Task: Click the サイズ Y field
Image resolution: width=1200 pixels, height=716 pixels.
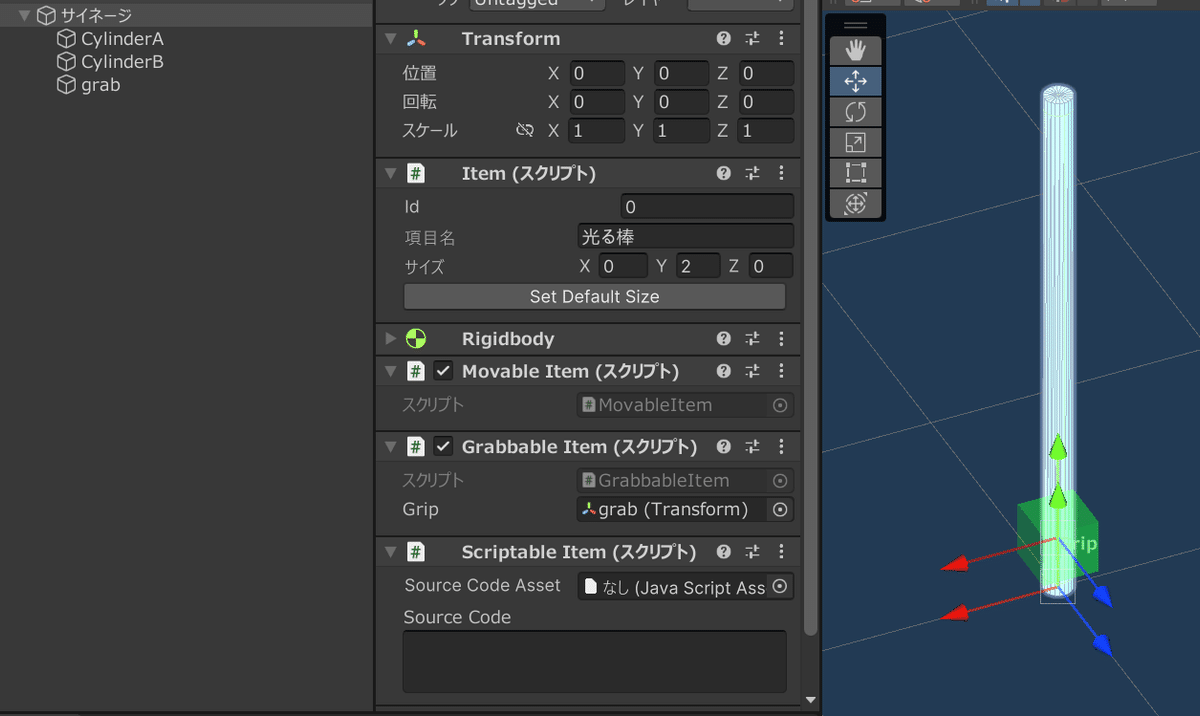Action: (698, 266)
